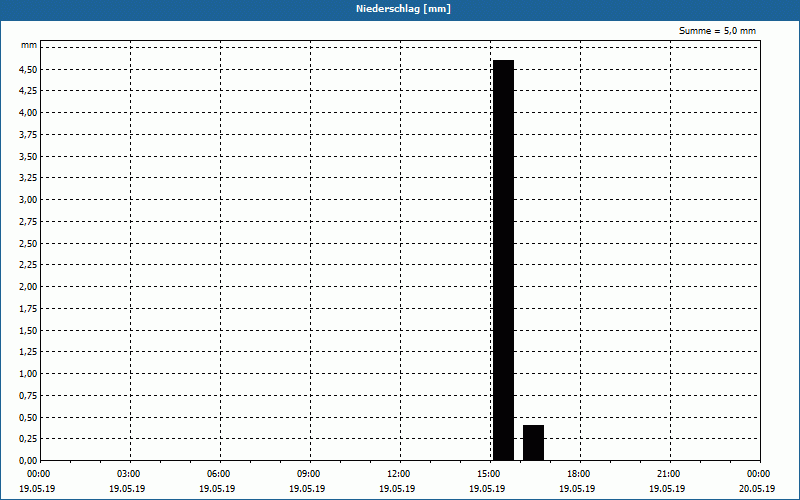The image size is (800, 500).
Task: Click the 3,25 y-axis value
Action: (x=28, y=178)
